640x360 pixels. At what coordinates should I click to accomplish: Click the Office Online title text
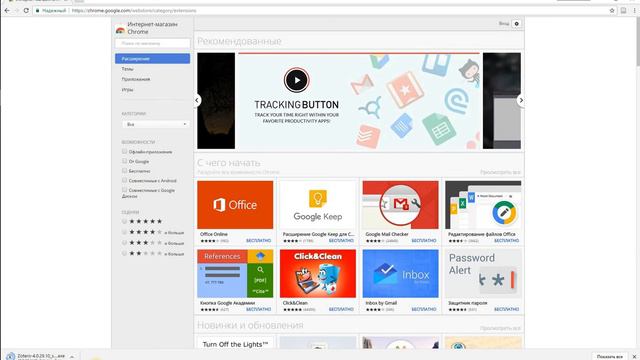tap(214, 234)
